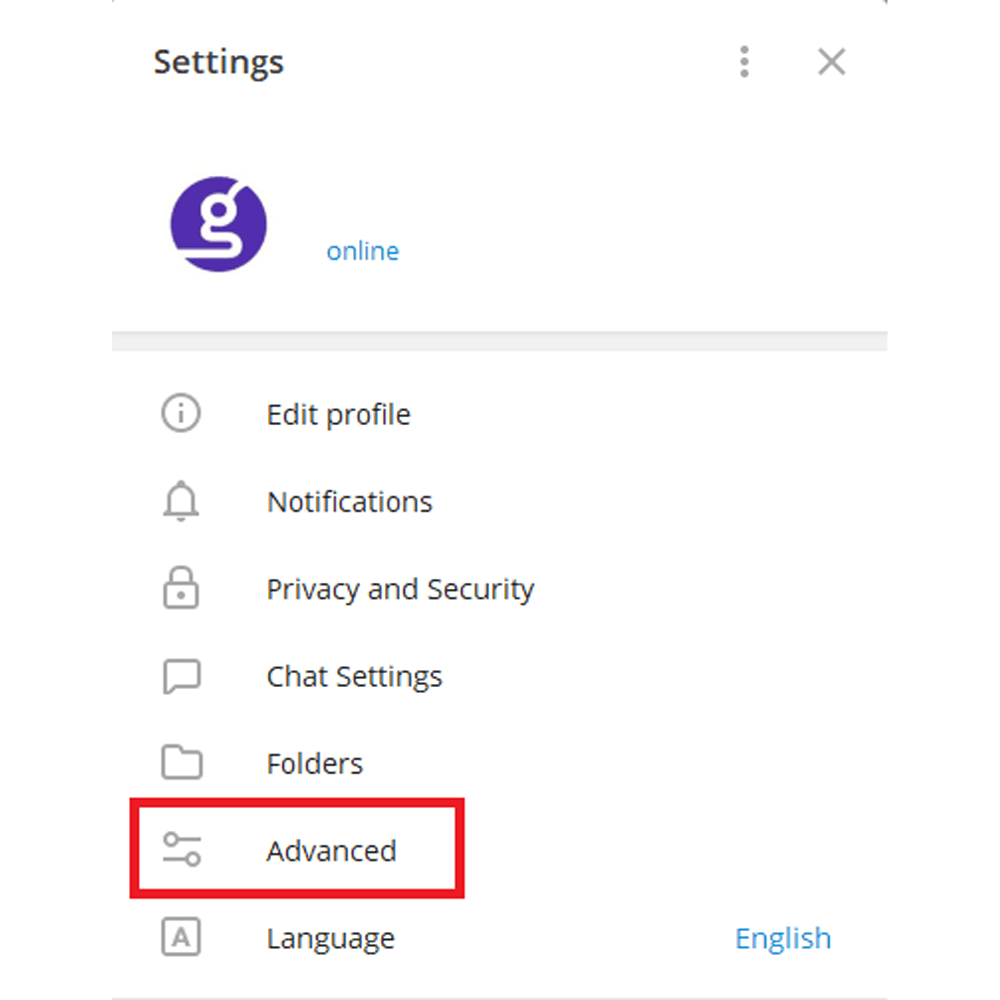Click the letter A Language icon

pyautogui.click(x=181, y=938)
